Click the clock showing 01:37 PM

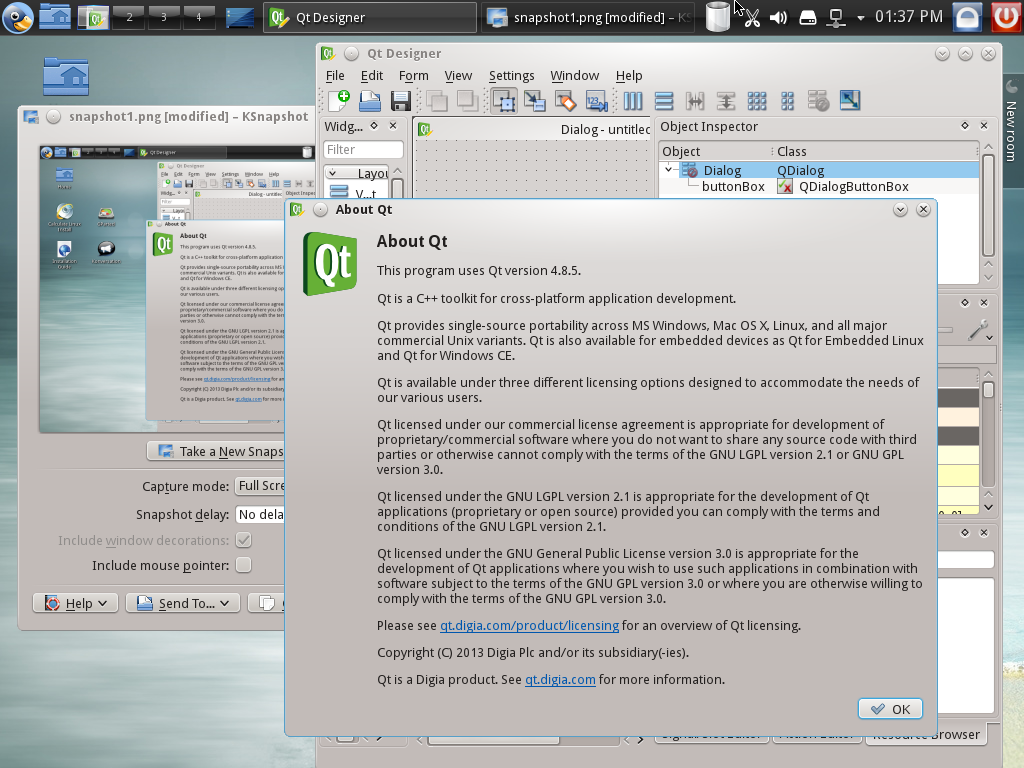point(908,17)
